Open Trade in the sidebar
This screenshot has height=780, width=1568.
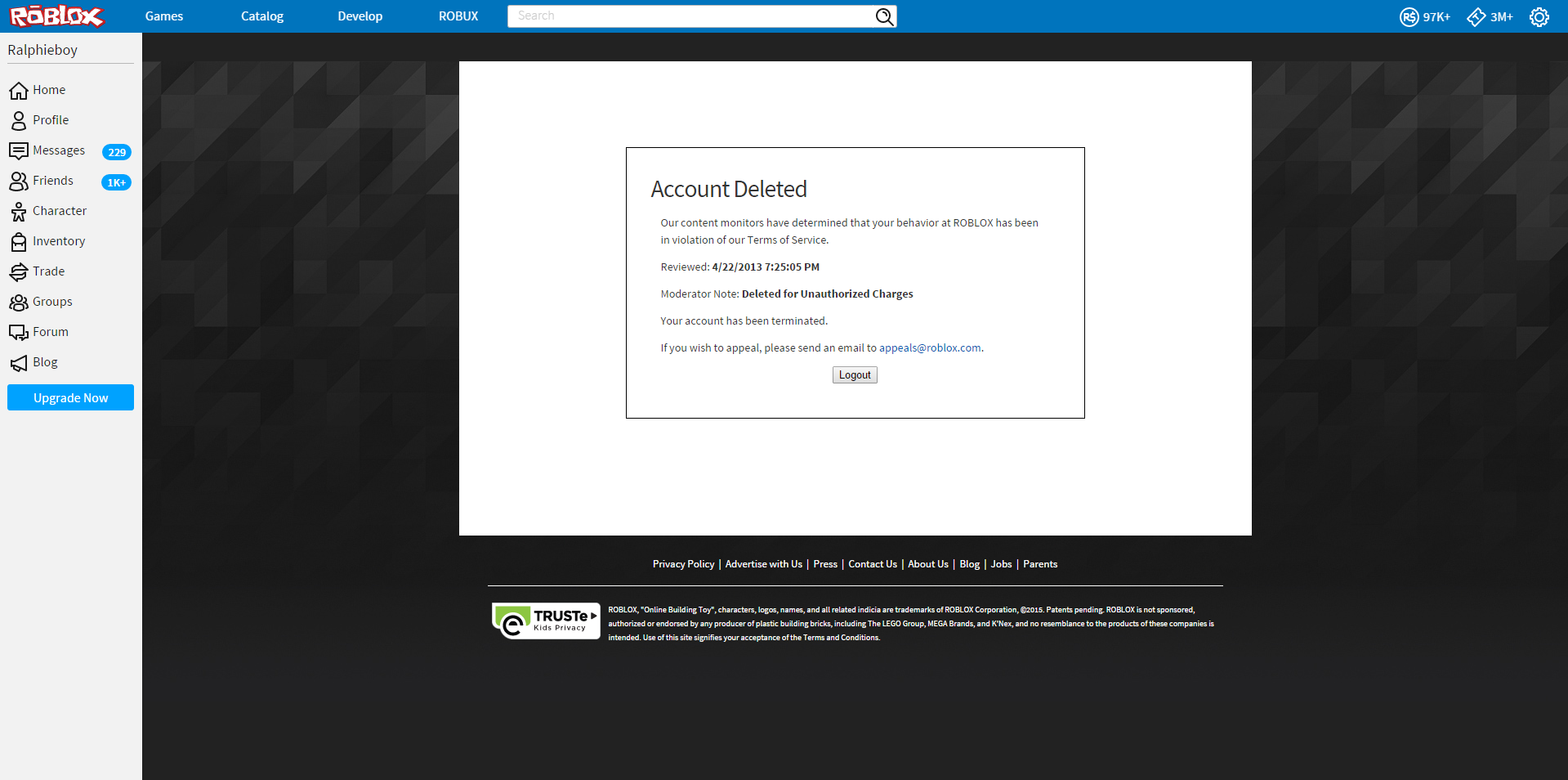[x=48, y=271]
